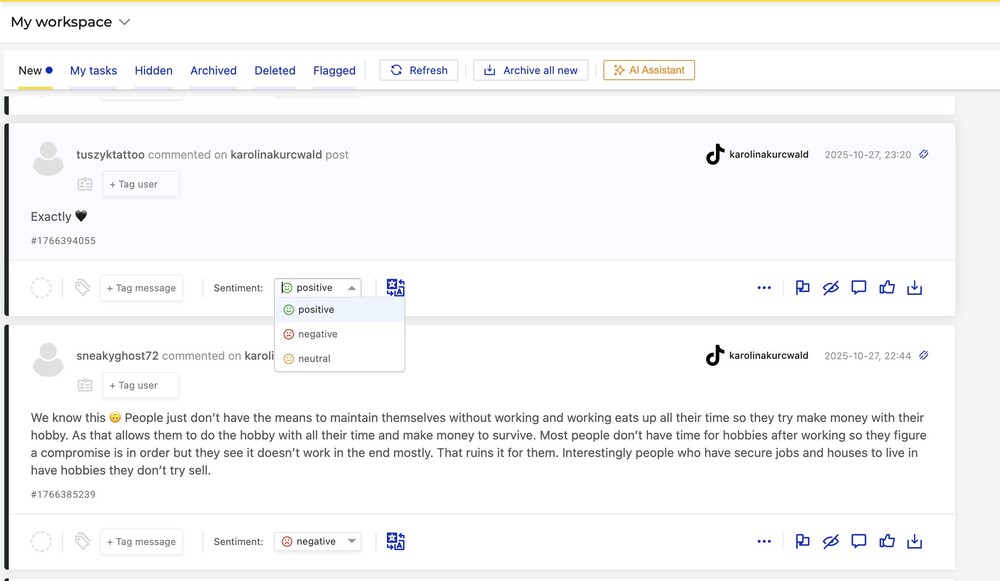Switch to the Flagged tab
Viewport: 1000px width, 581px height.
[x=334, y=70]
